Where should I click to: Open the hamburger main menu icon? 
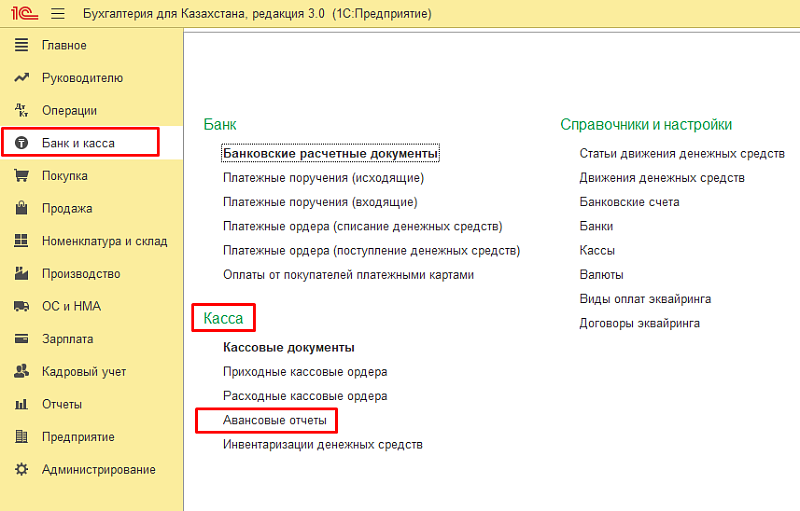(57, 14)
